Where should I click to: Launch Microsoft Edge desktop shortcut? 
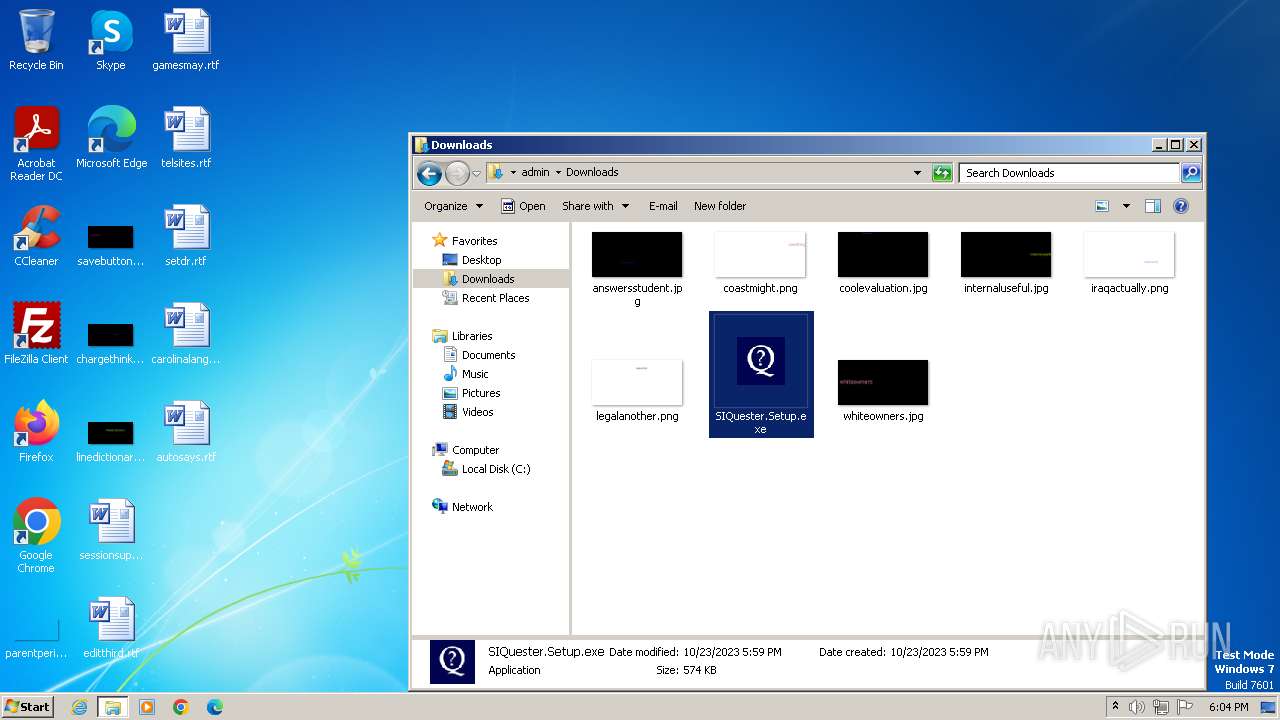click(x=111, y=138)
